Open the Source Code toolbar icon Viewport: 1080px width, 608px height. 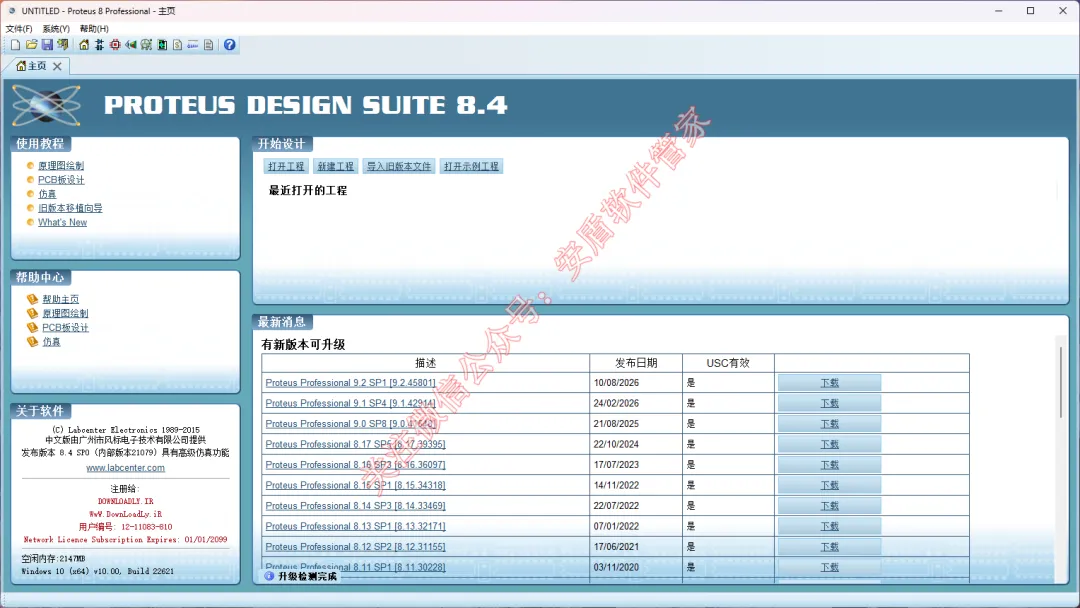(193, 45)
